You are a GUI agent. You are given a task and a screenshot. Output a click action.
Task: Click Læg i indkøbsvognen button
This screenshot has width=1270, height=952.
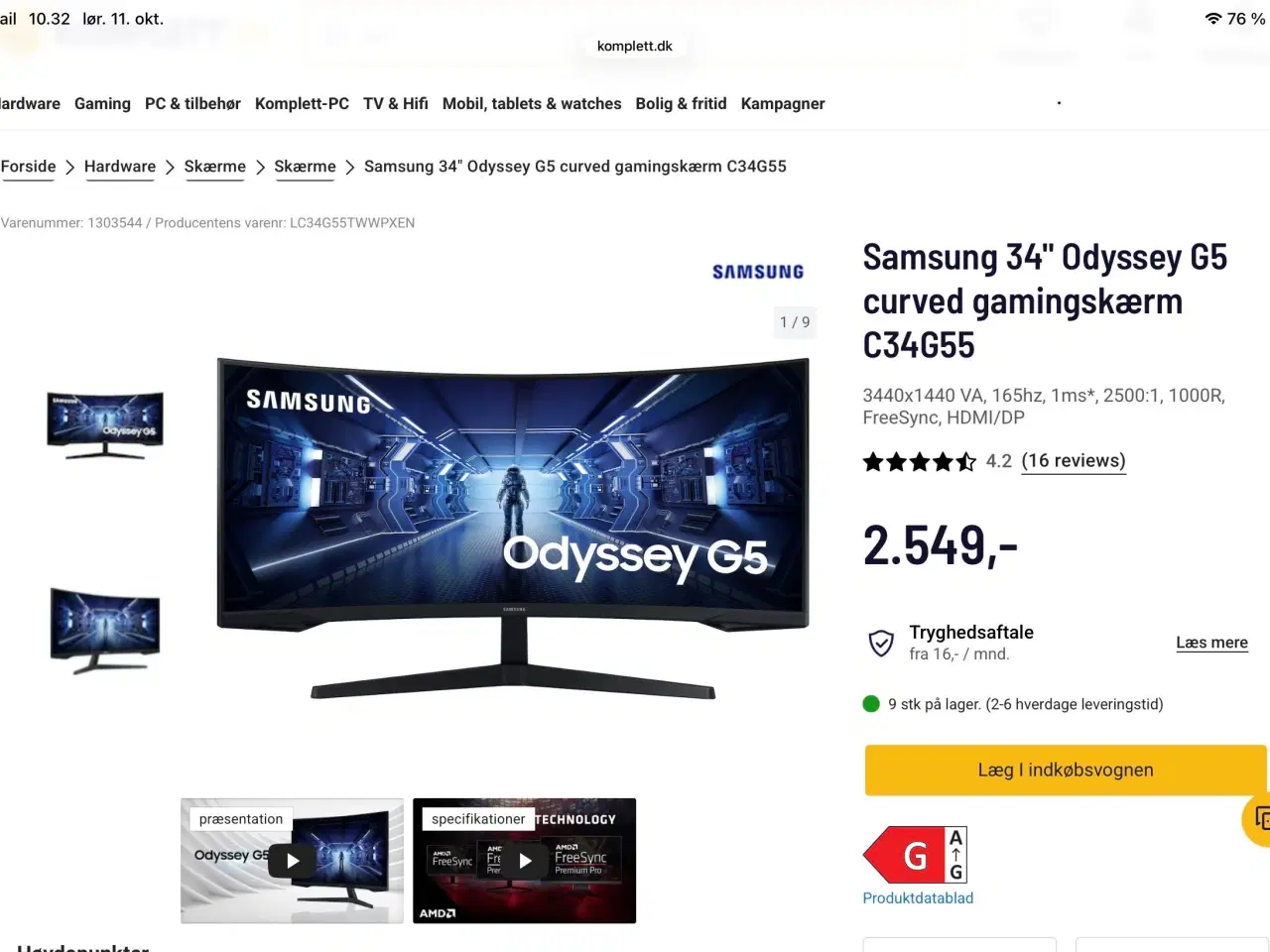[1066, 771]
